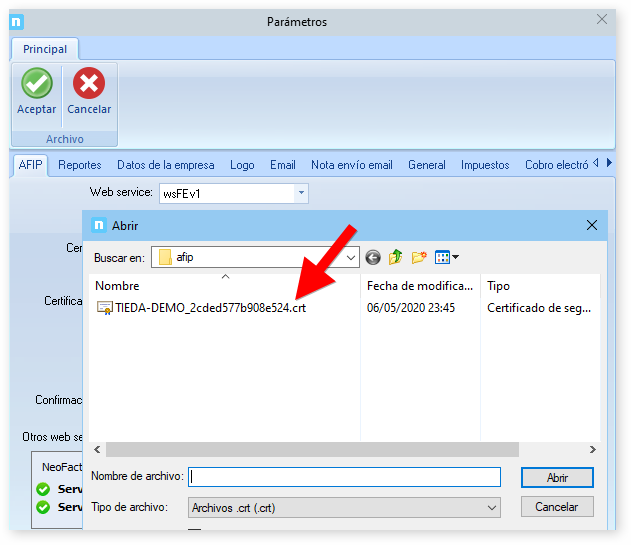Expand the Tipo de archivo dropdown
Viewport: 631px width, 545px height.
(492, 508)
